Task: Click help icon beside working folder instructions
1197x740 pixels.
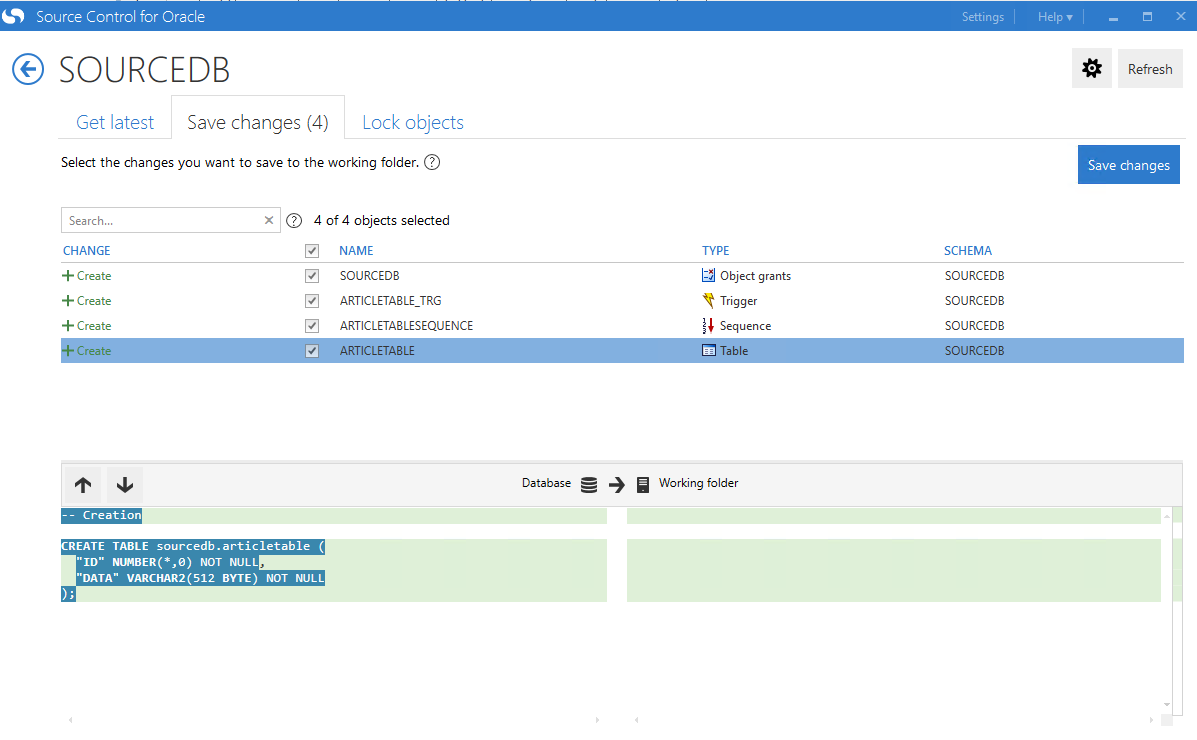Action: tap(432, 162)
